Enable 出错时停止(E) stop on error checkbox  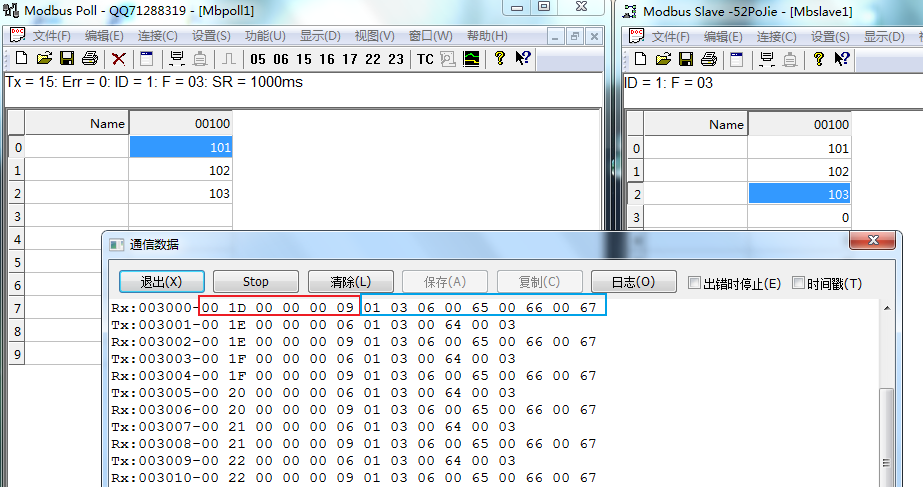click(695, 283)
